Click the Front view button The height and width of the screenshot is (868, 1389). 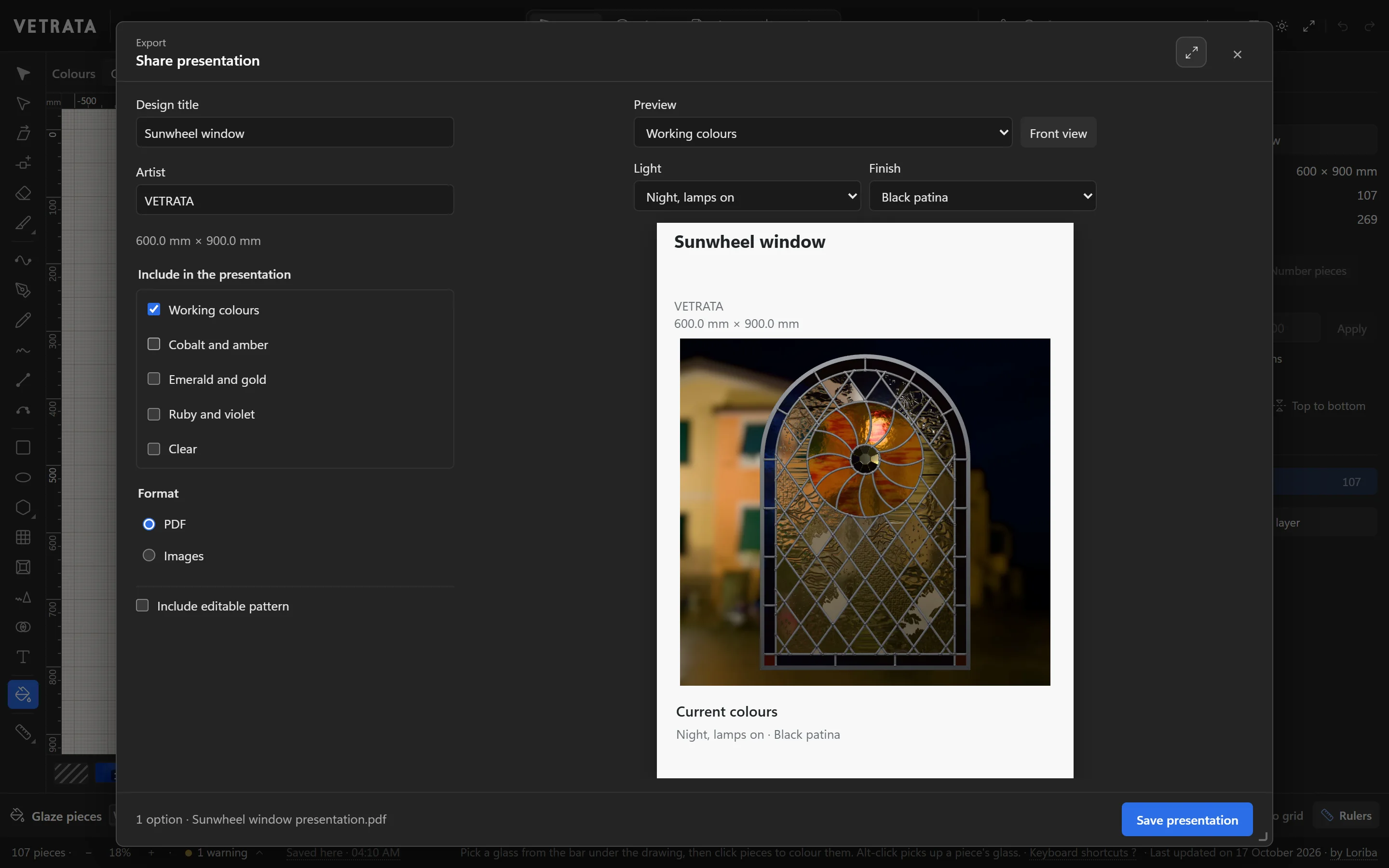coord(1058,133)
